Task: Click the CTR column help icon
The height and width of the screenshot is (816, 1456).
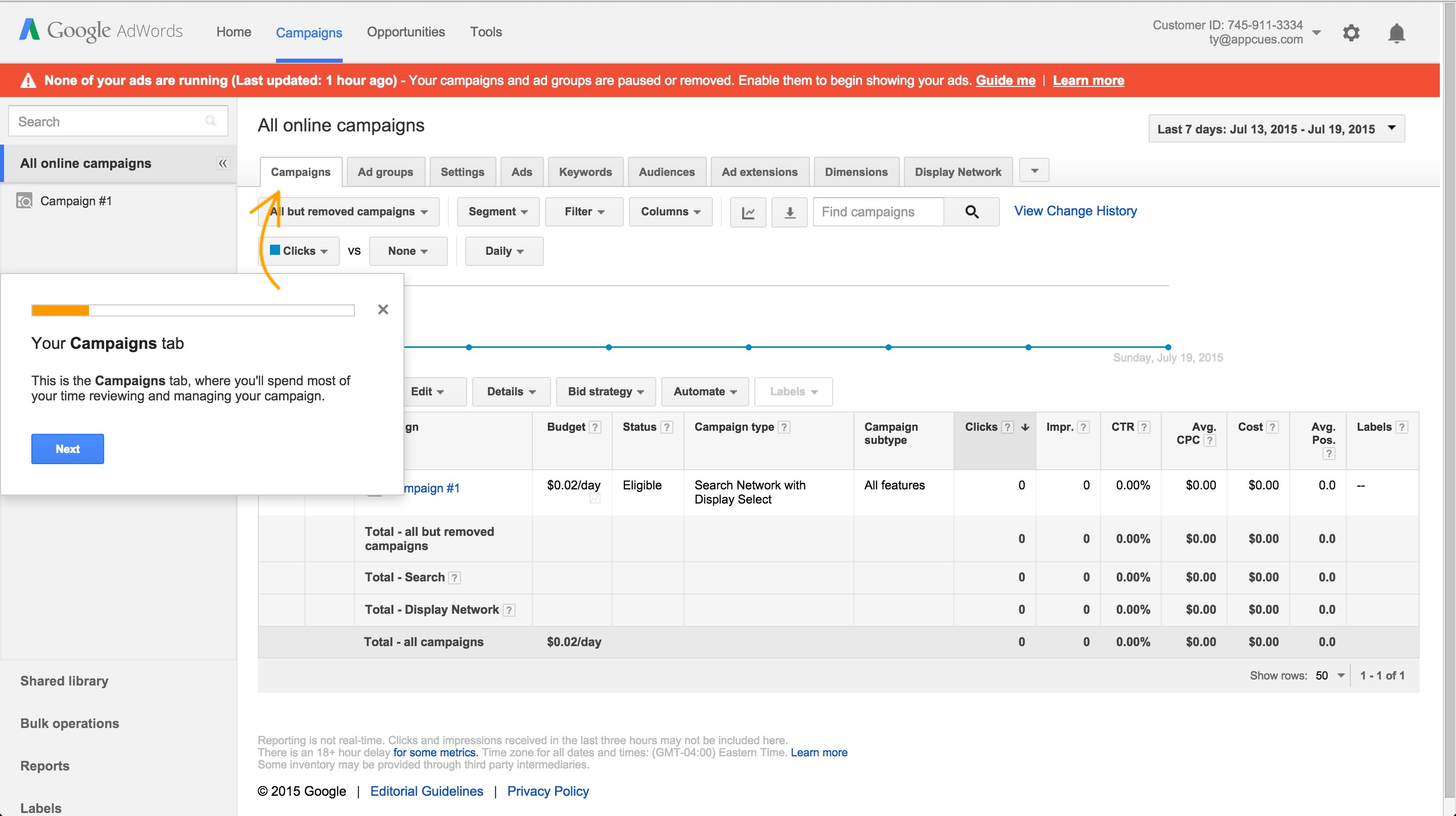Action: 1144,427
